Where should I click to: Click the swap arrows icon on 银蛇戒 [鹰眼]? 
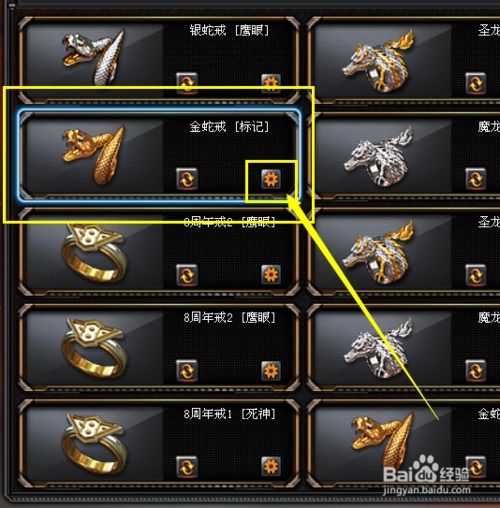(x=187, y=83)
